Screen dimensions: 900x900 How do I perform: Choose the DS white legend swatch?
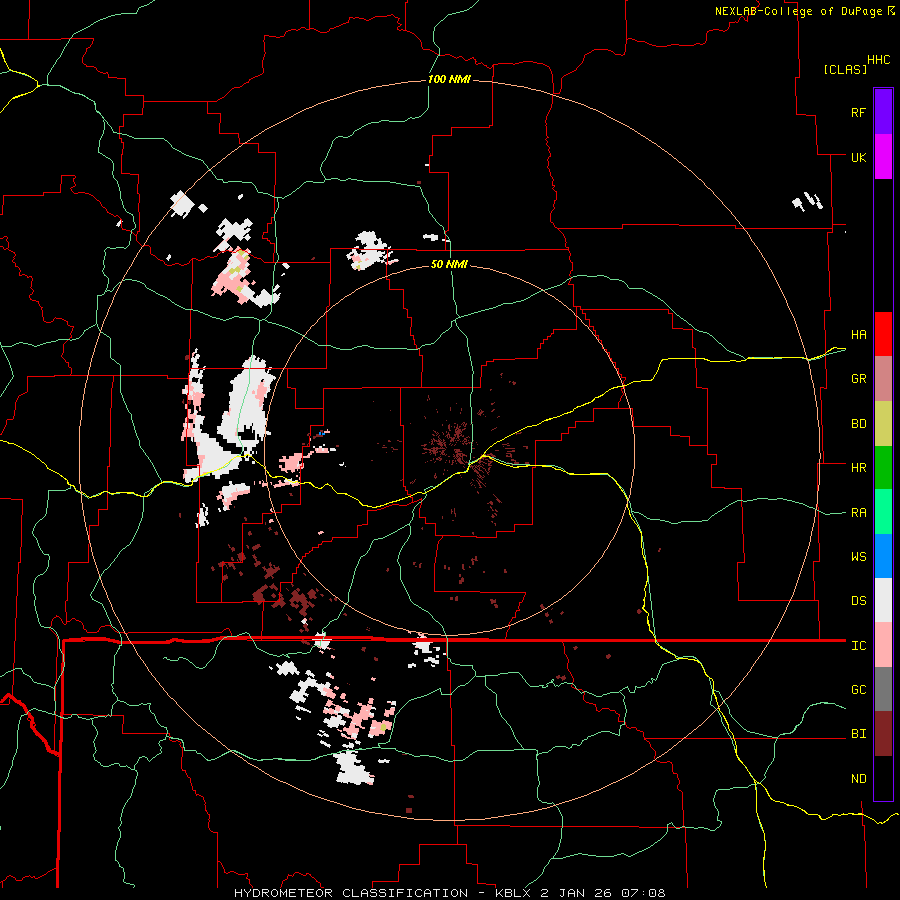883,600
